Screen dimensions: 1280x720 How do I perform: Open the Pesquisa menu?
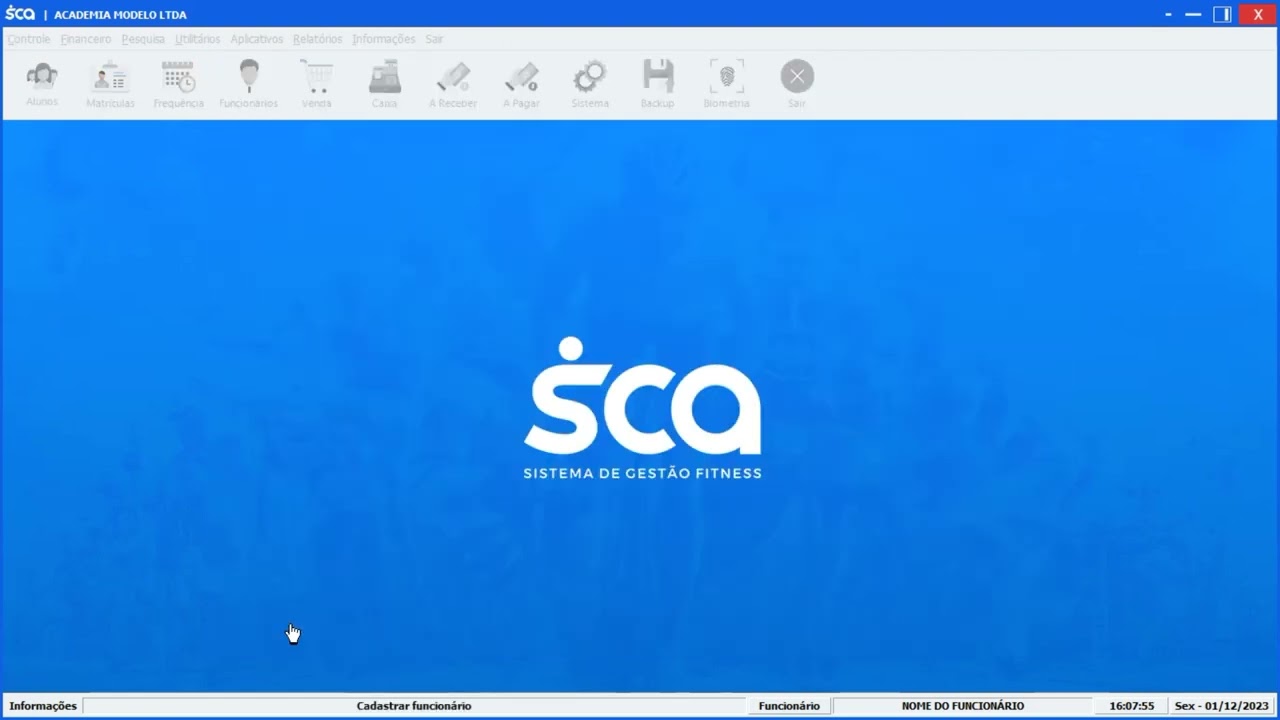143,39
